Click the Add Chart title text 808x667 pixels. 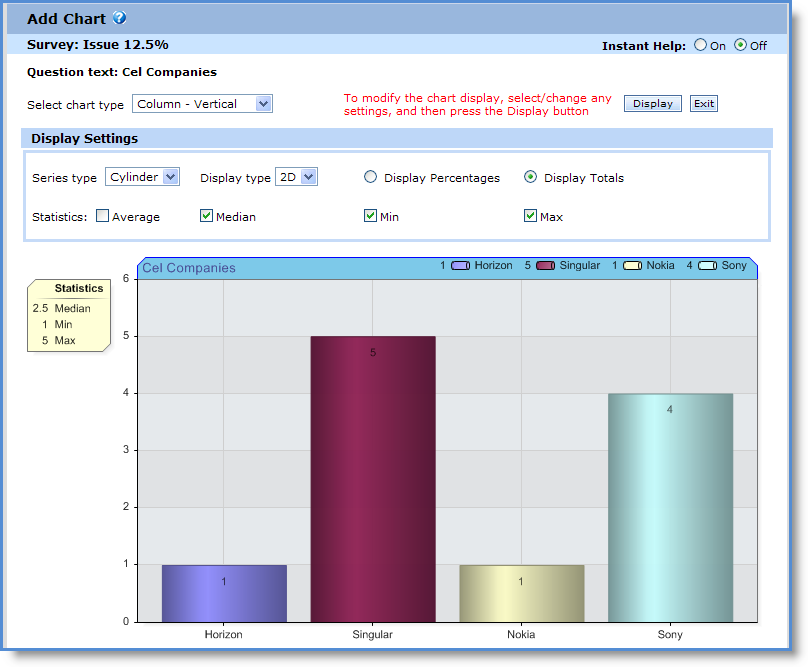click(x=66, y=19)
